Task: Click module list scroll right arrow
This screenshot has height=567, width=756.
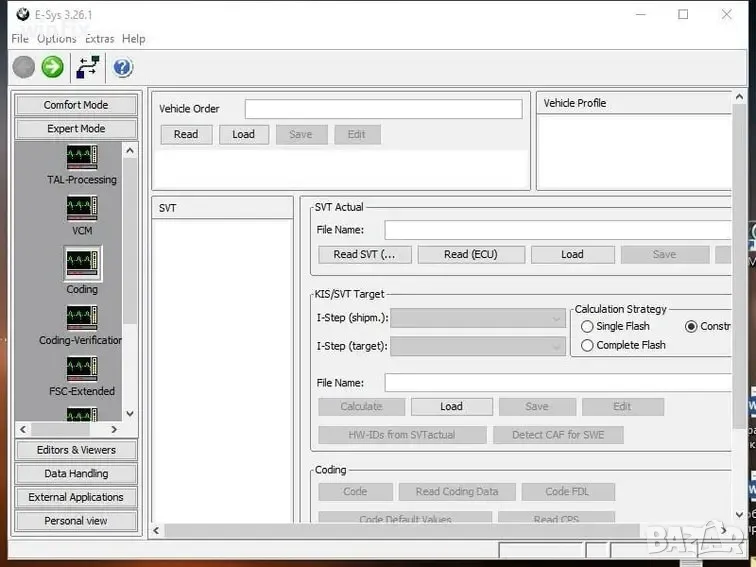Action: click(114, 429)
